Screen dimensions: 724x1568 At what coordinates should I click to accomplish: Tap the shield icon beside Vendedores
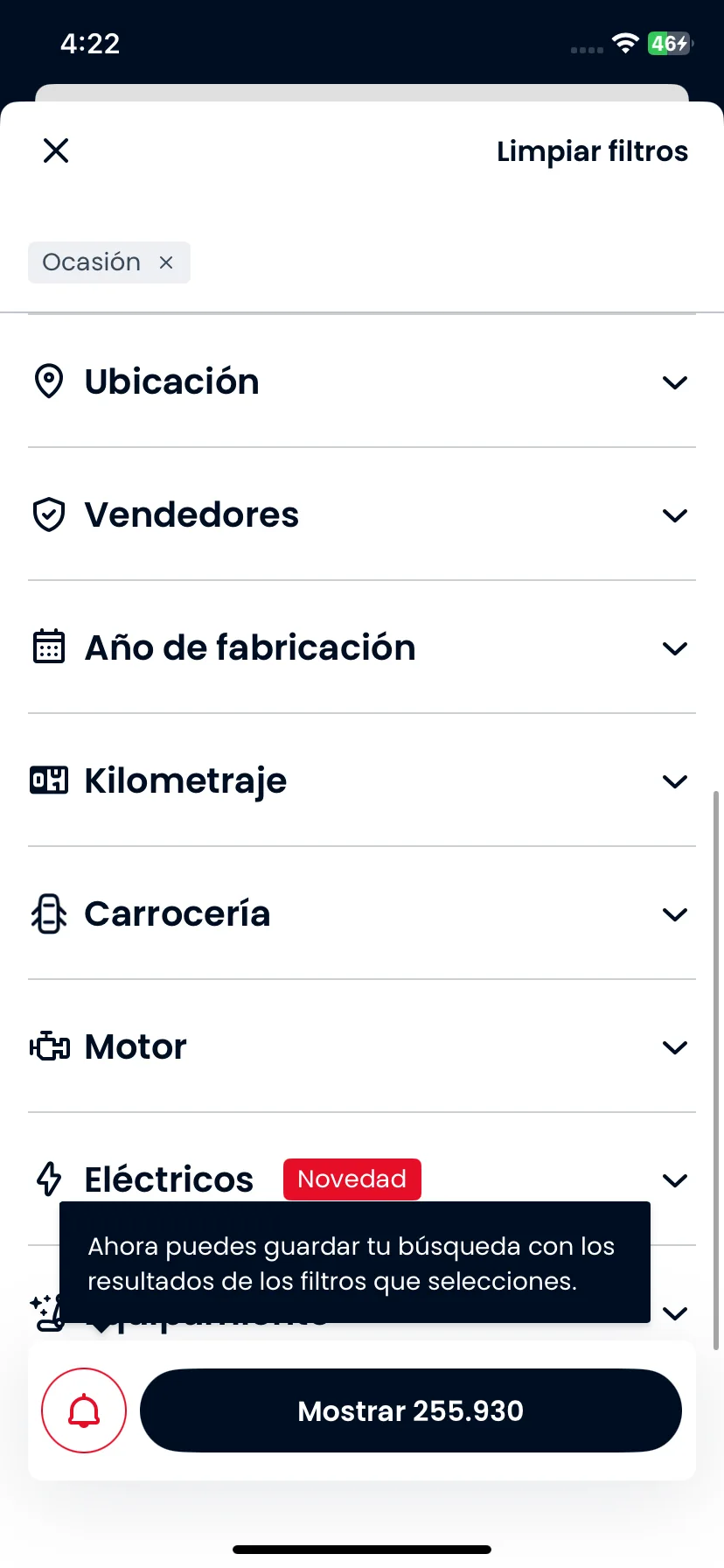[49, 514]
